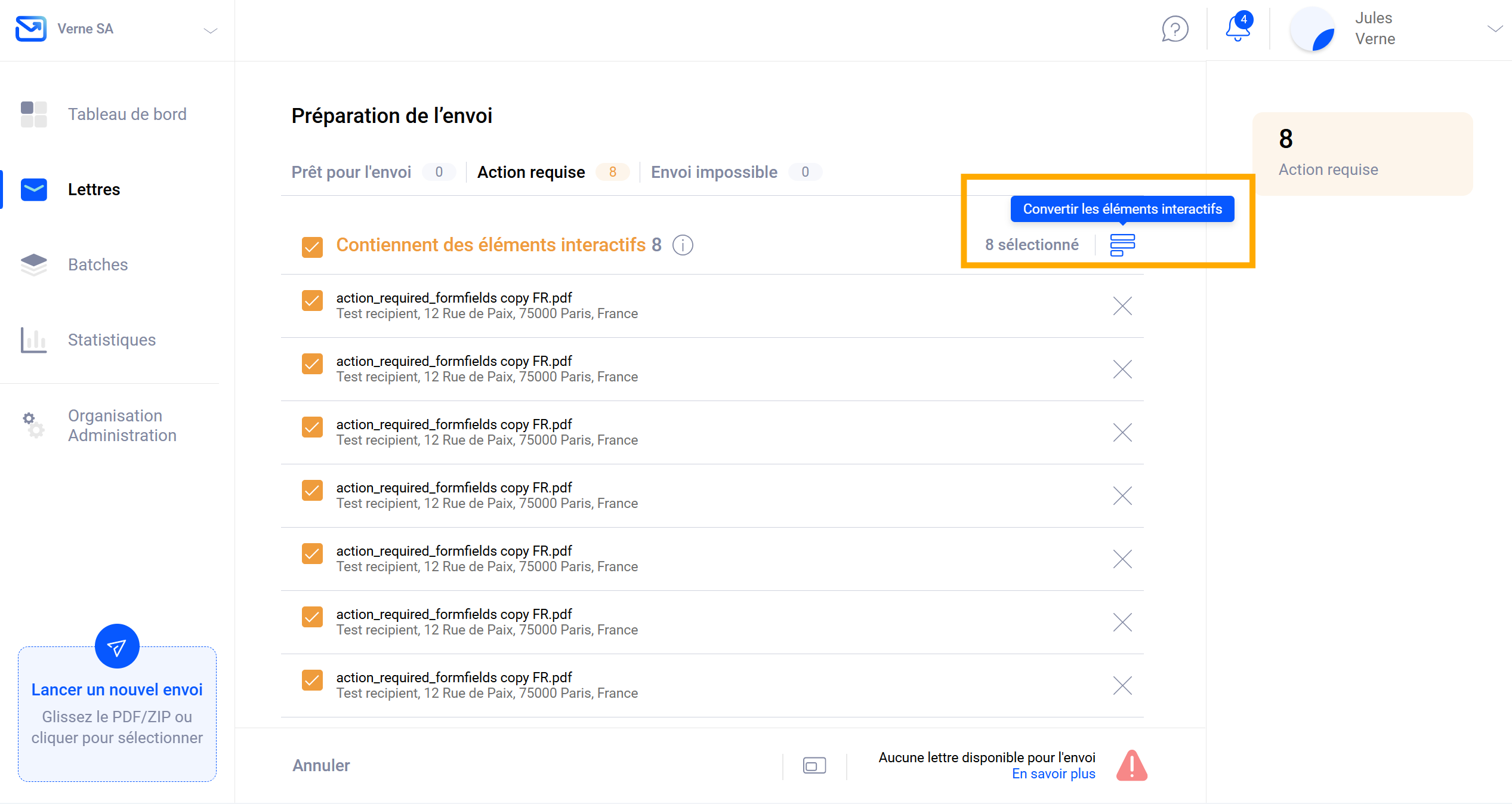Open the En savoir plus link
The width and height of the screenshot is (1512, 804).
(1053, 774)
